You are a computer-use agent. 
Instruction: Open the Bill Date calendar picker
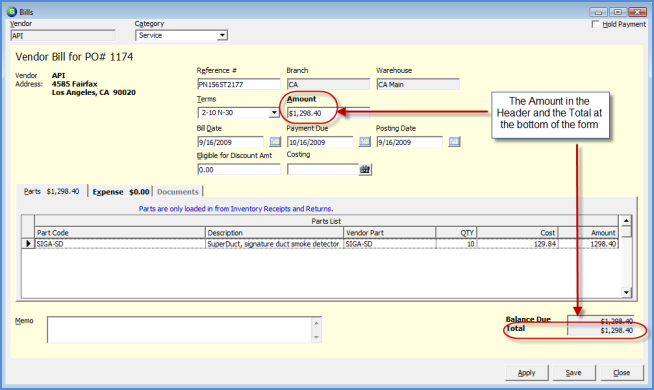(x=275, y=142)
